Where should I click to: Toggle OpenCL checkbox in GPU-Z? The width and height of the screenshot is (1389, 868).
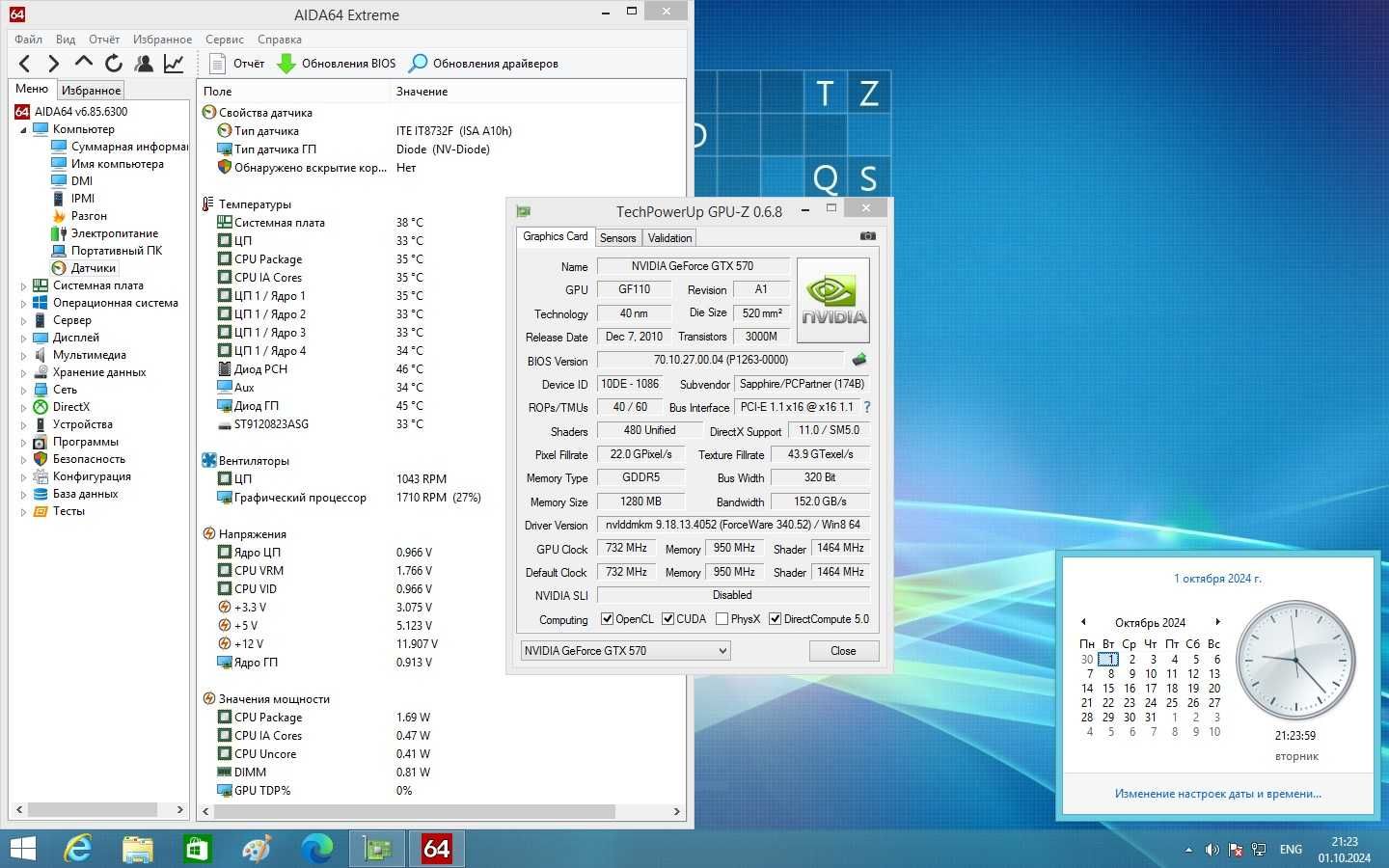click(x=607, y=619)
